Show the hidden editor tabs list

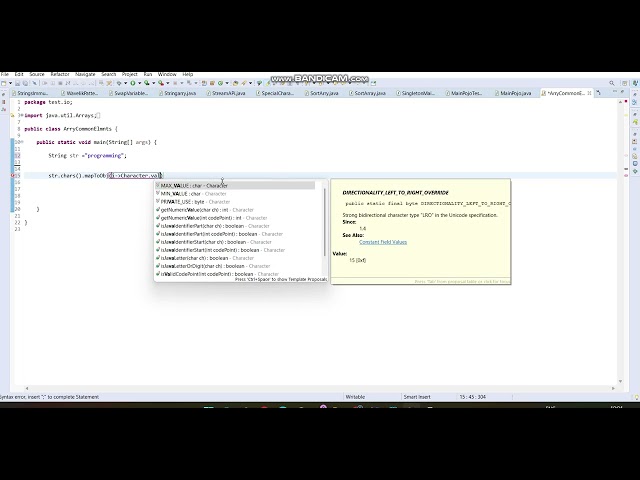598,93
